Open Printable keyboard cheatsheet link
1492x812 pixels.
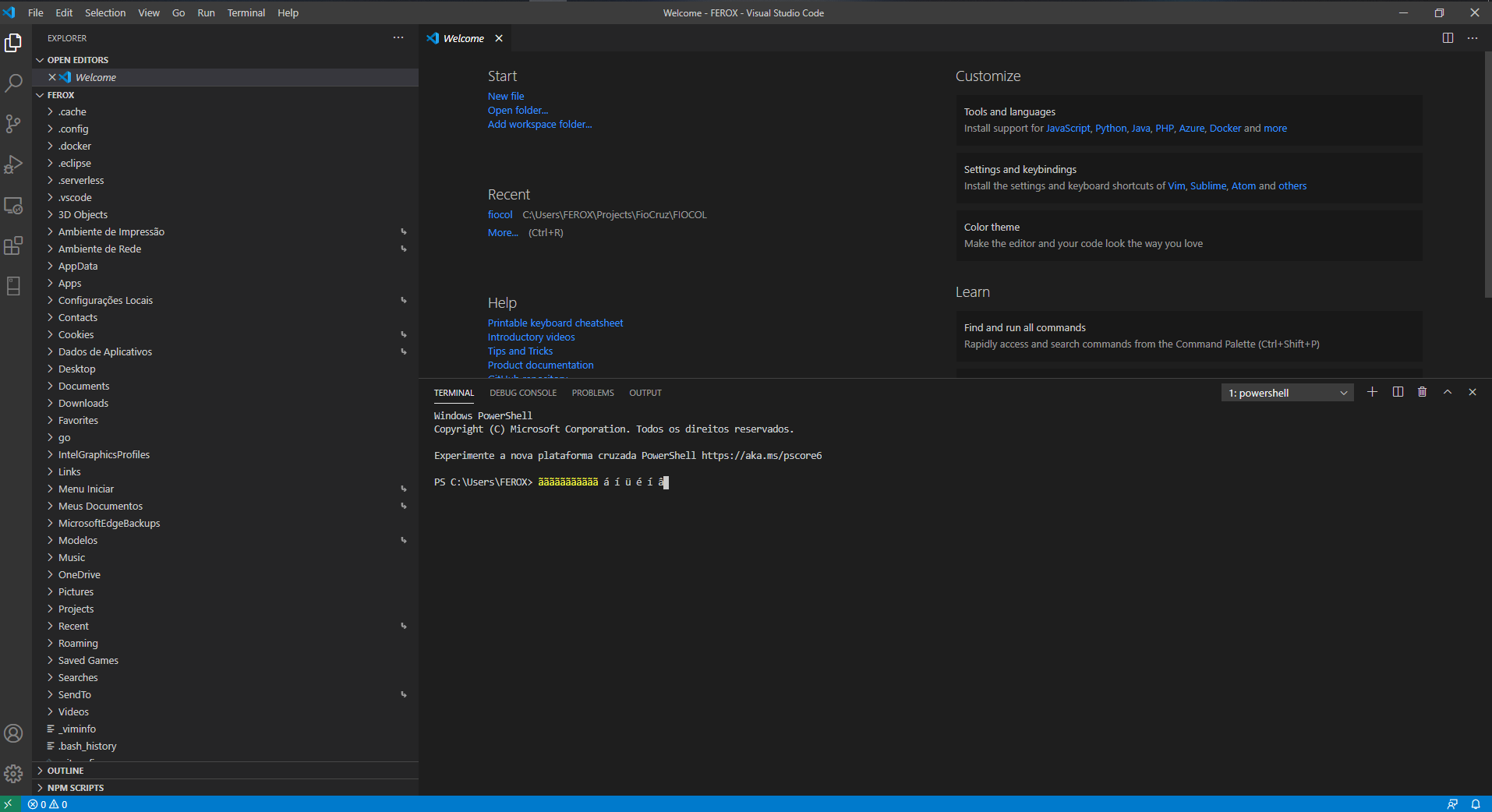pyautogui.click(x=555, y=323)
